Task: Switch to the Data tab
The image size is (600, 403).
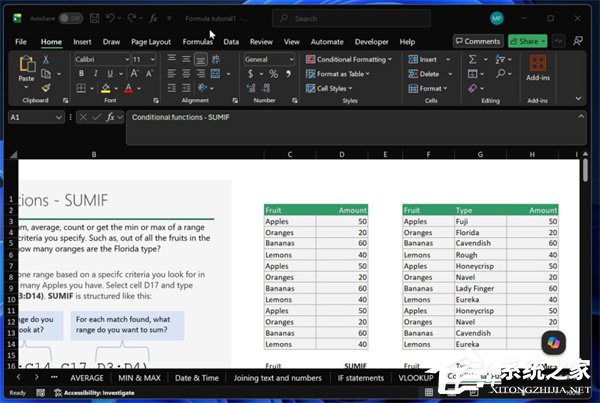Action: click(231, 41)
